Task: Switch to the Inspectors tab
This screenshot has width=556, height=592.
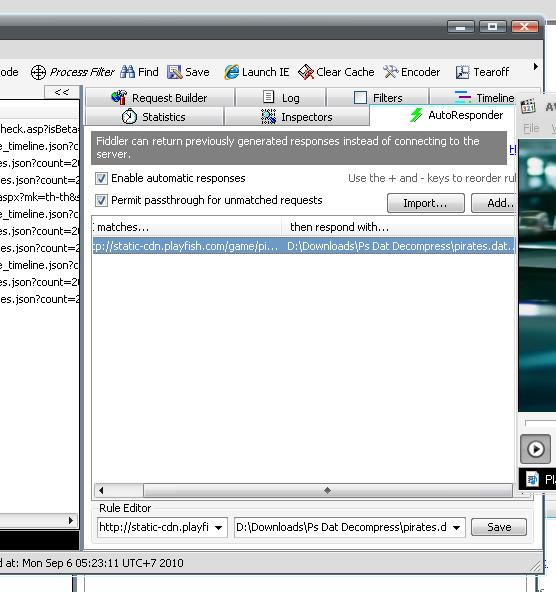Action: (297, 117)
